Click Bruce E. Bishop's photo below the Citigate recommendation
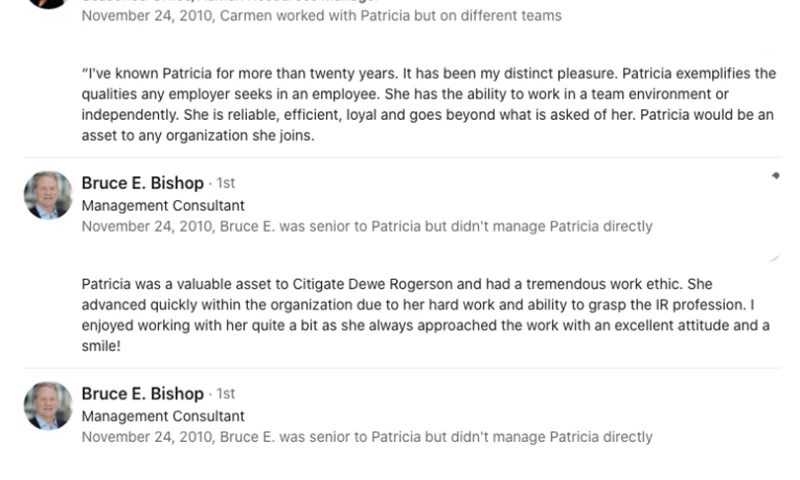800x480 pixels. click(x=48, y=405)
